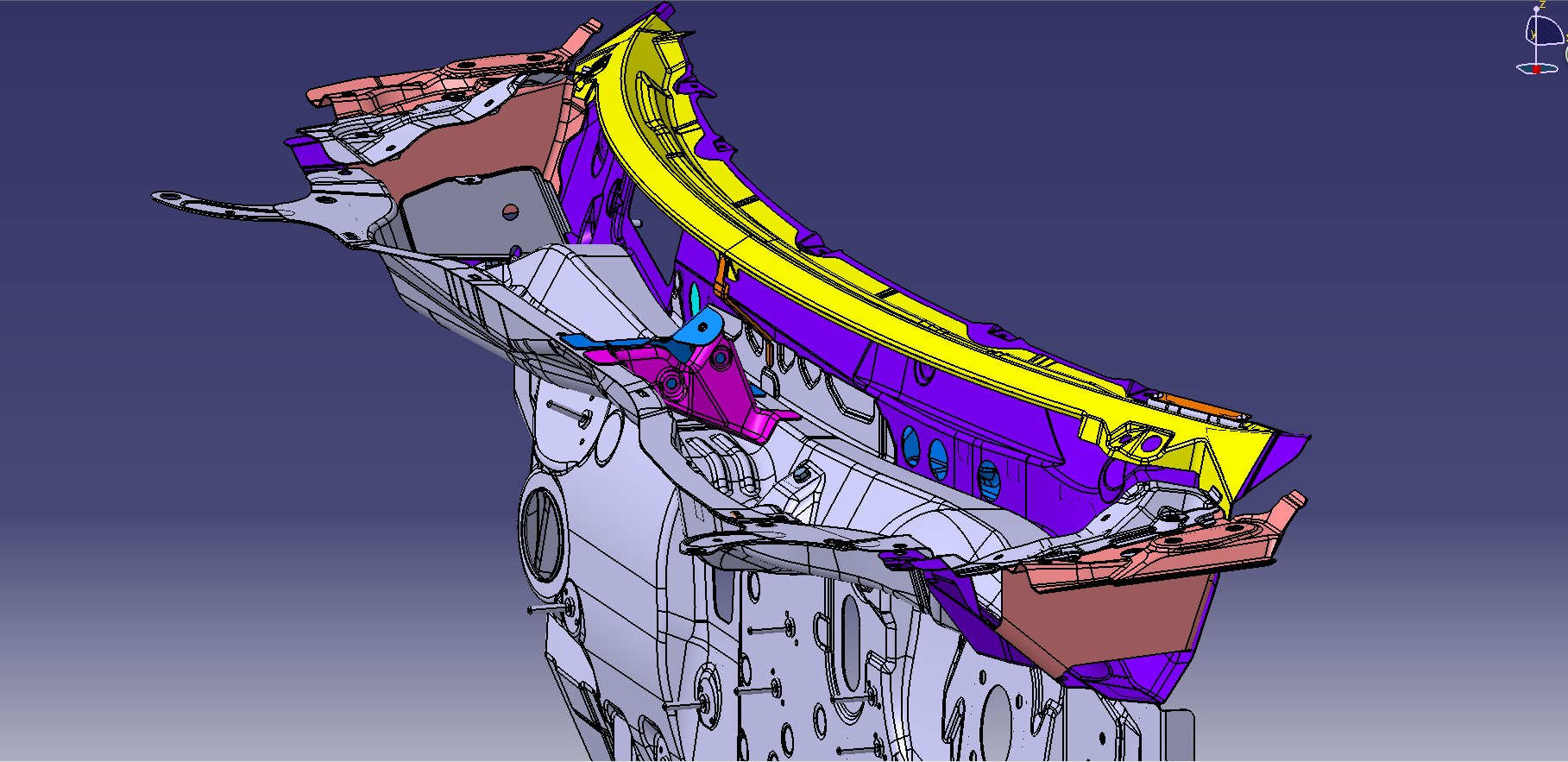Click the red manipulation square on the compass
The height and width of the screenshot is (762, 1568).
click(x=1536, y=69)
